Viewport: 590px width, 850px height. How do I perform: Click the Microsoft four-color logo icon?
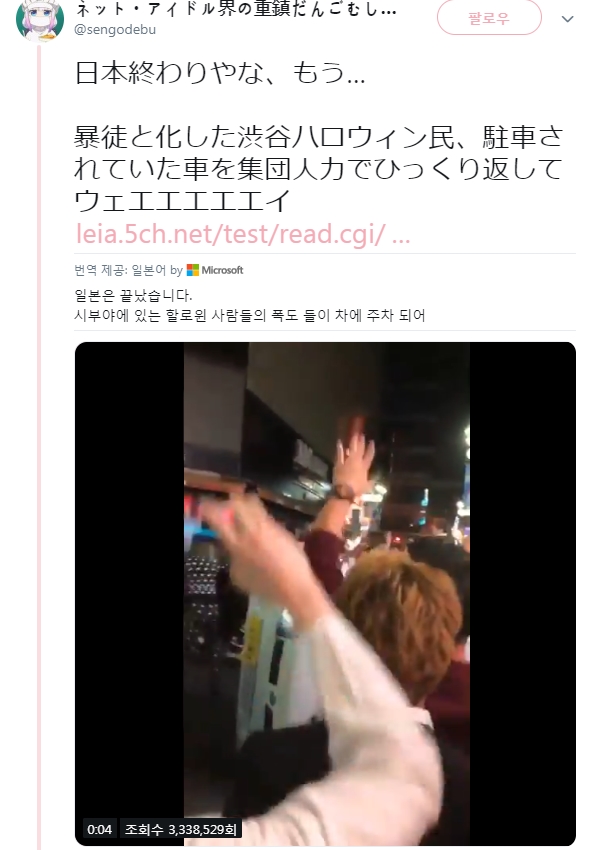coord(193,270)
